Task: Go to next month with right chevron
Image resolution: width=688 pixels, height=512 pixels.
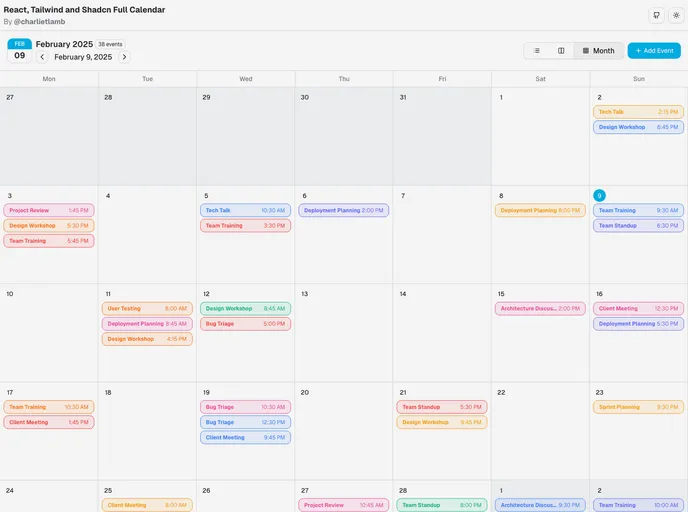Action: (x=124, y=57)
